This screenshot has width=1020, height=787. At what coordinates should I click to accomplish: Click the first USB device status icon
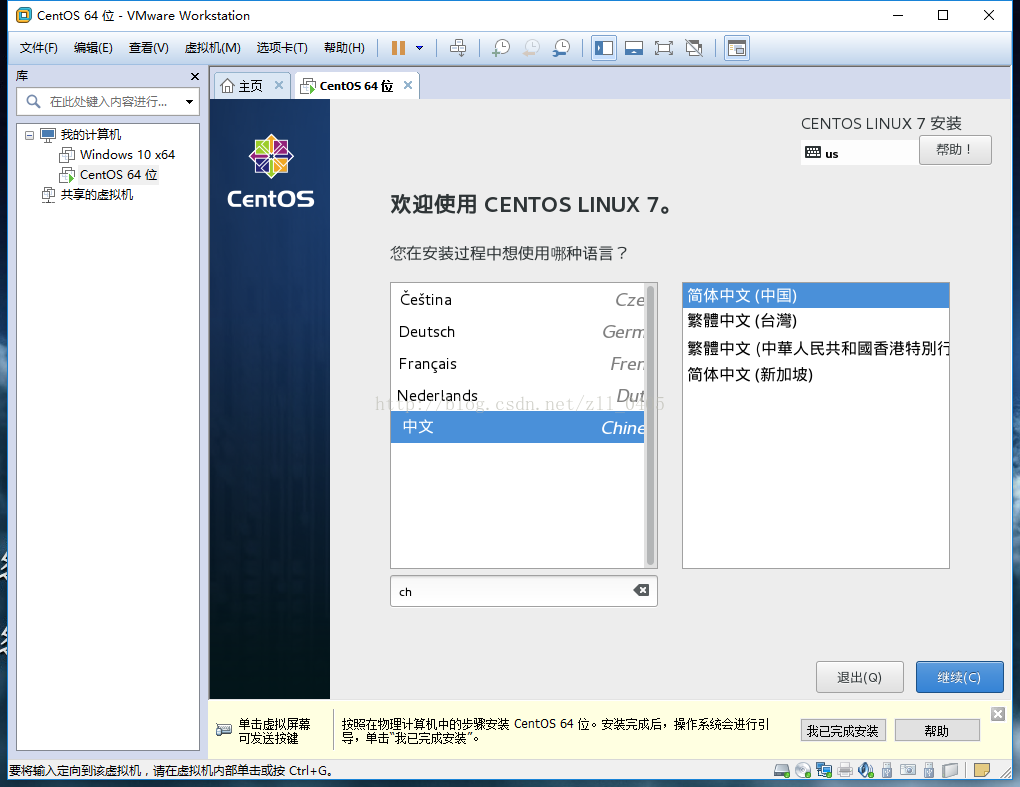coord(887,771)
